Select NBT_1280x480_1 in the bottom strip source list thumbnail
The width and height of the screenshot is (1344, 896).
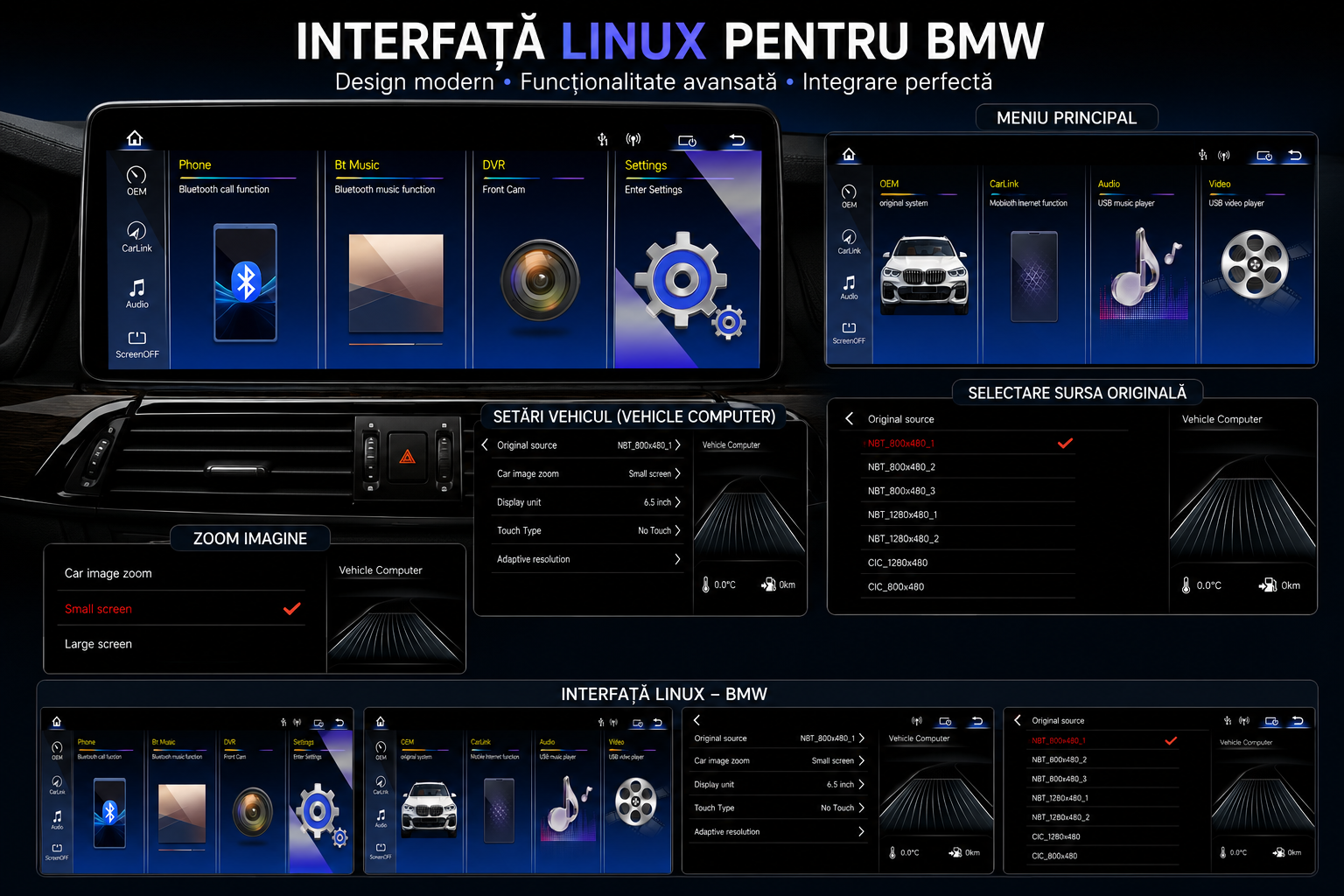pos(1104,798)
